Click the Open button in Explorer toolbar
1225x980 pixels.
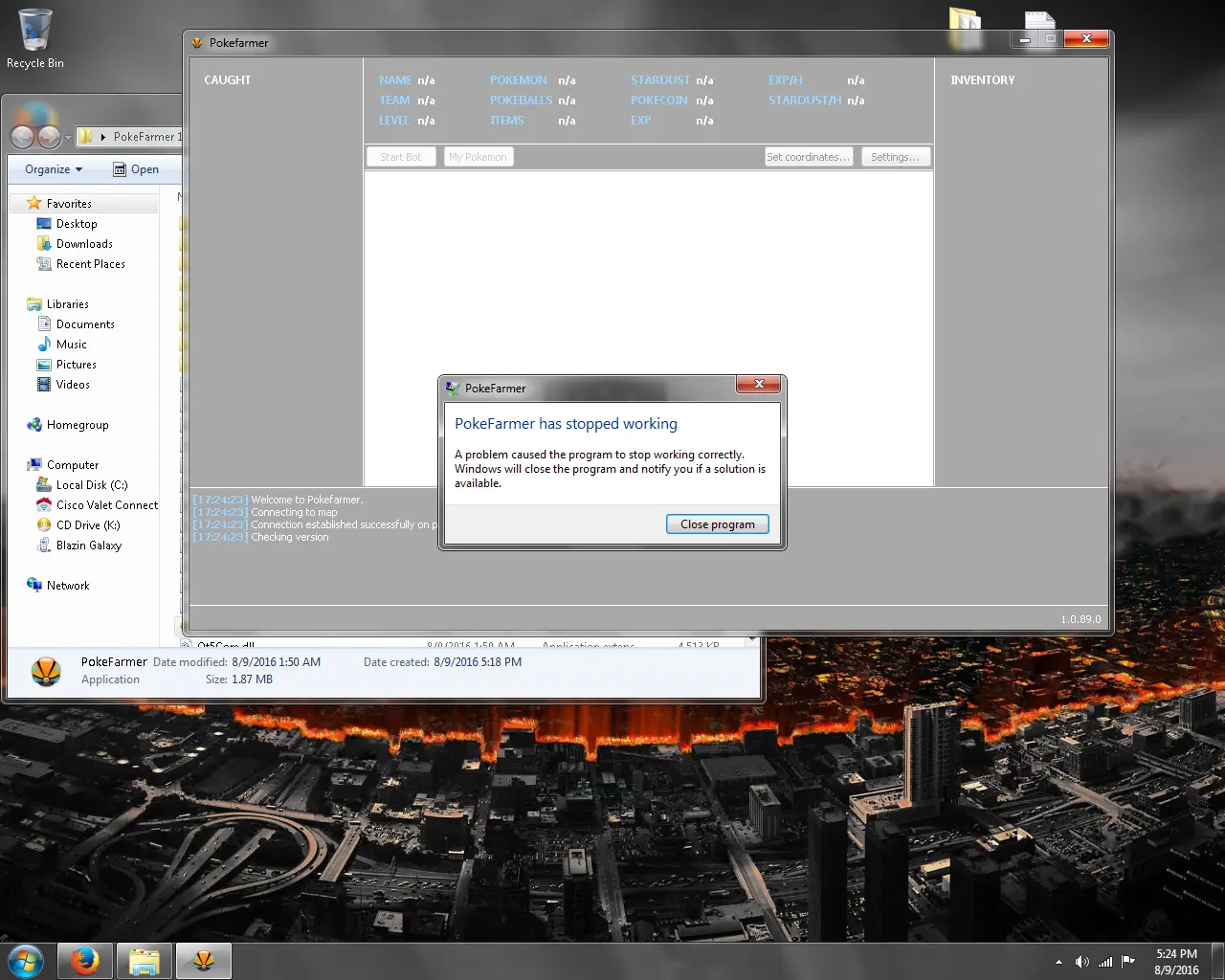[136, 169]
